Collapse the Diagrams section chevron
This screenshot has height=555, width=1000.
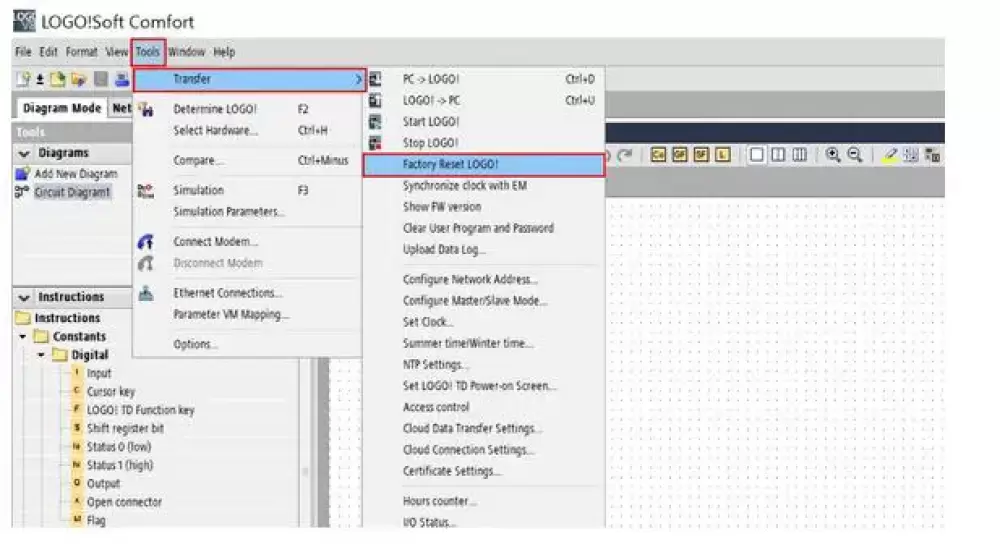24,154
